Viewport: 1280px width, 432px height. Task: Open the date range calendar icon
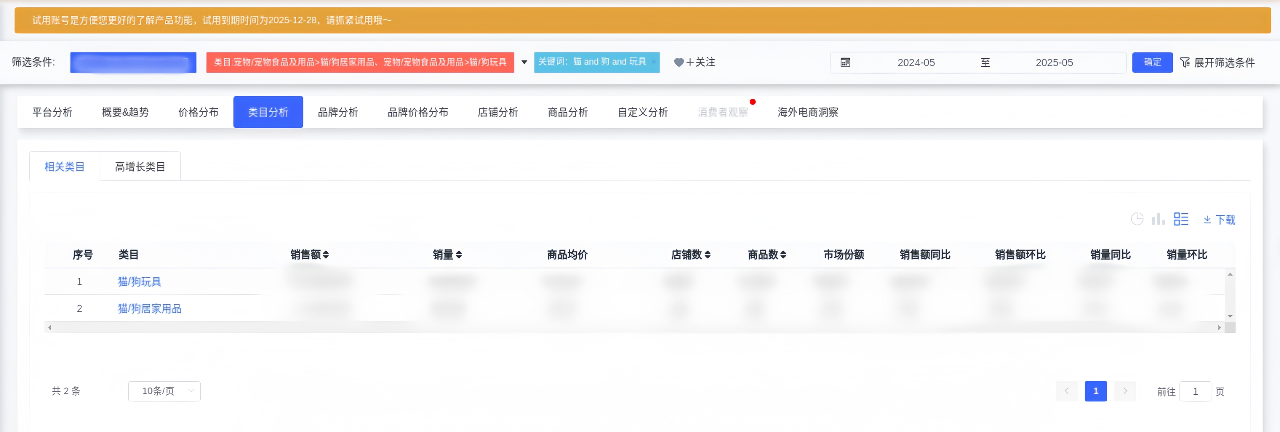pos(845,62)
